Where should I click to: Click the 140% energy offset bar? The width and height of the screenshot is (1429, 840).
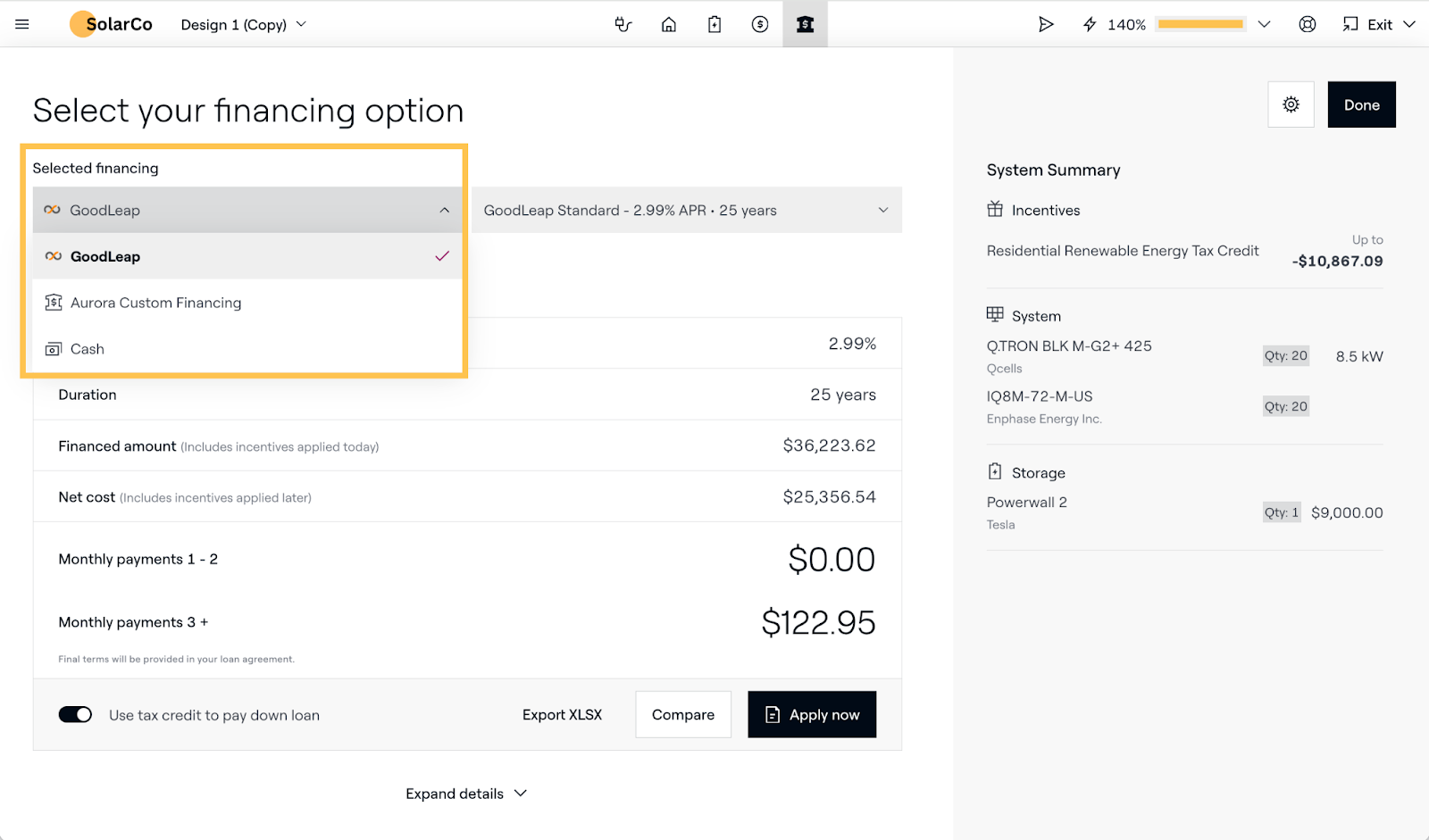1200,24
